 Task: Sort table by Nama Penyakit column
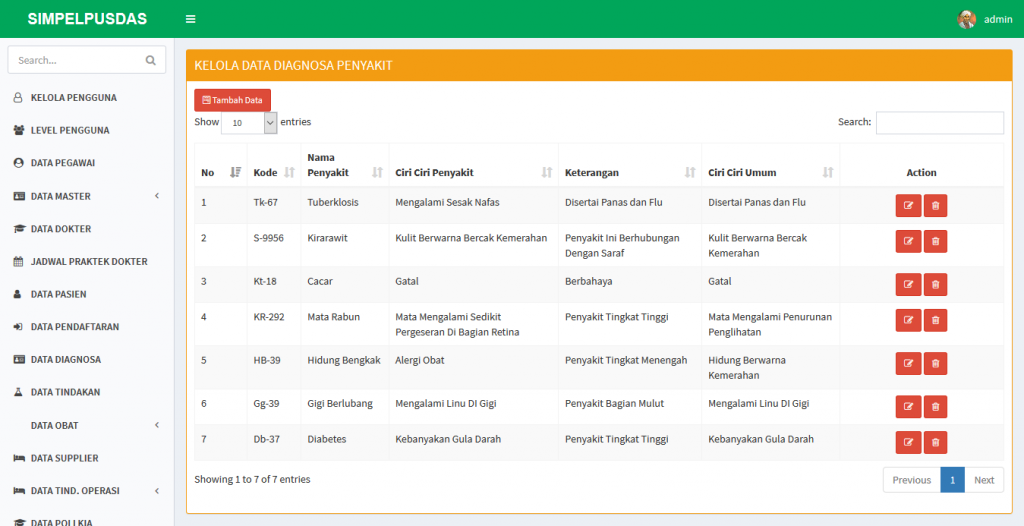tap(345, 165)
